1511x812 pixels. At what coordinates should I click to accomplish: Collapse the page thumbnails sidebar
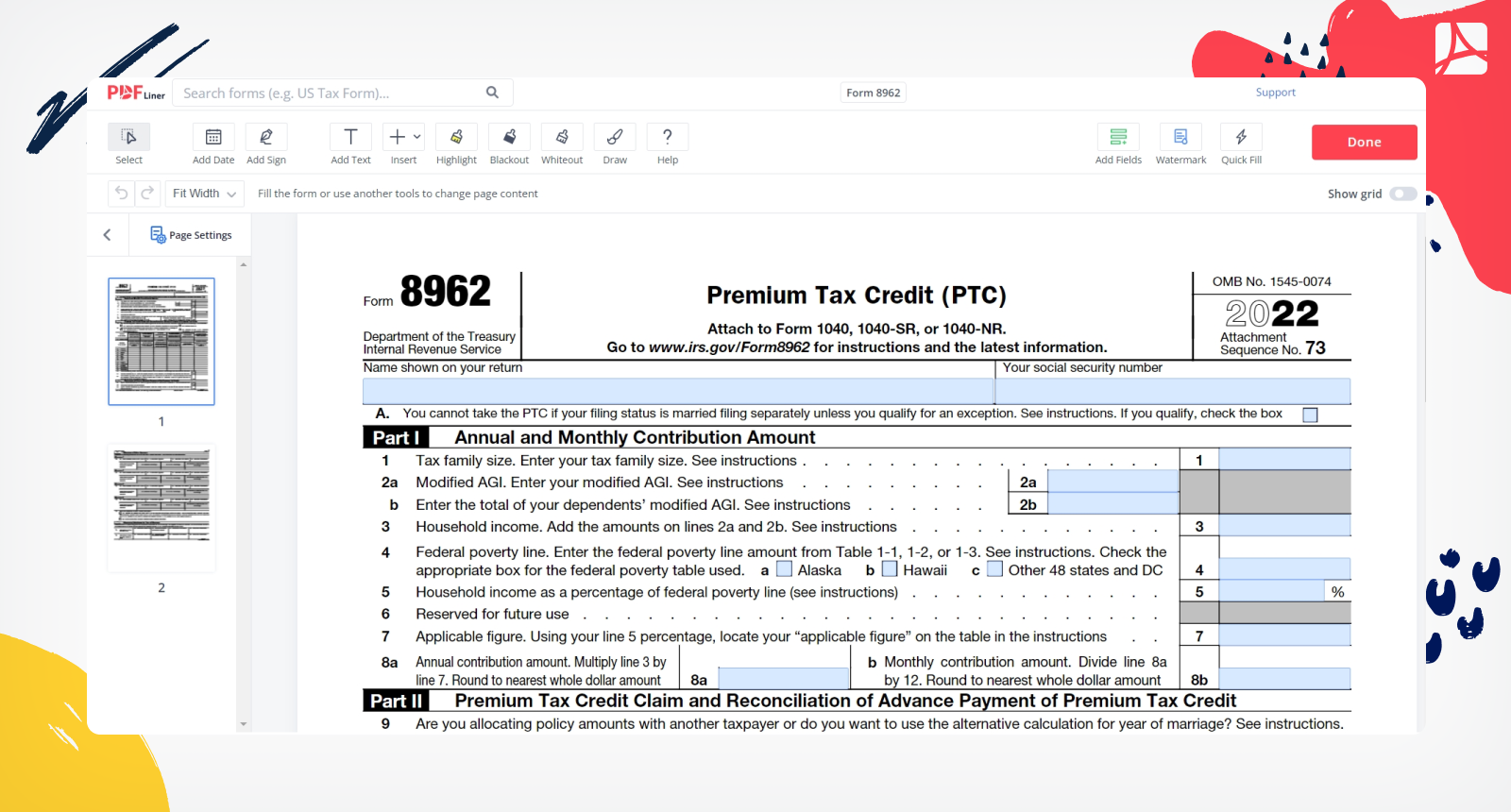click(107, 235)
